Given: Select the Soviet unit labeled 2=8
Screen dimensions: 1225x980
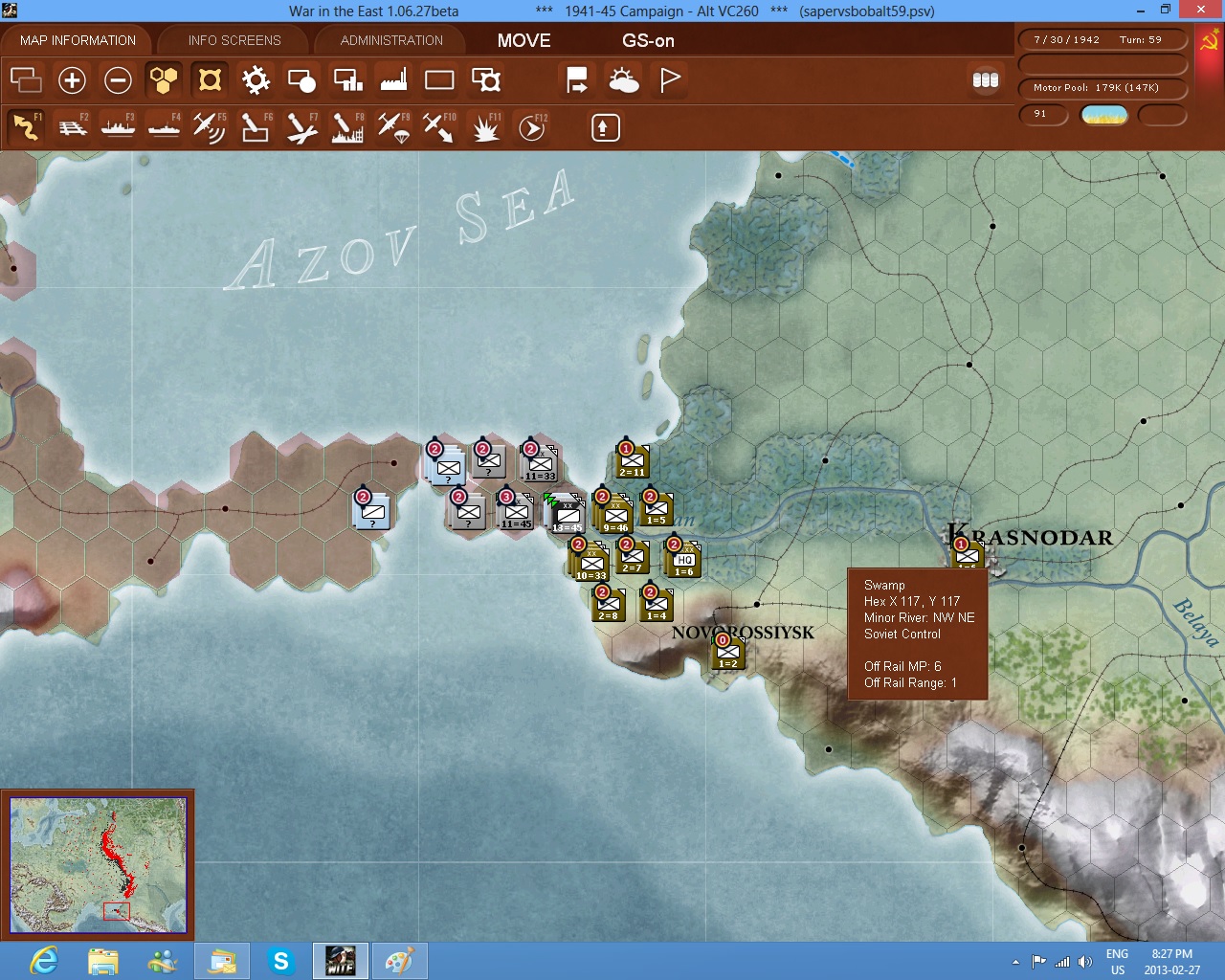Looking at the screenshot, I should pyautogui.click(x=608, y=604).
